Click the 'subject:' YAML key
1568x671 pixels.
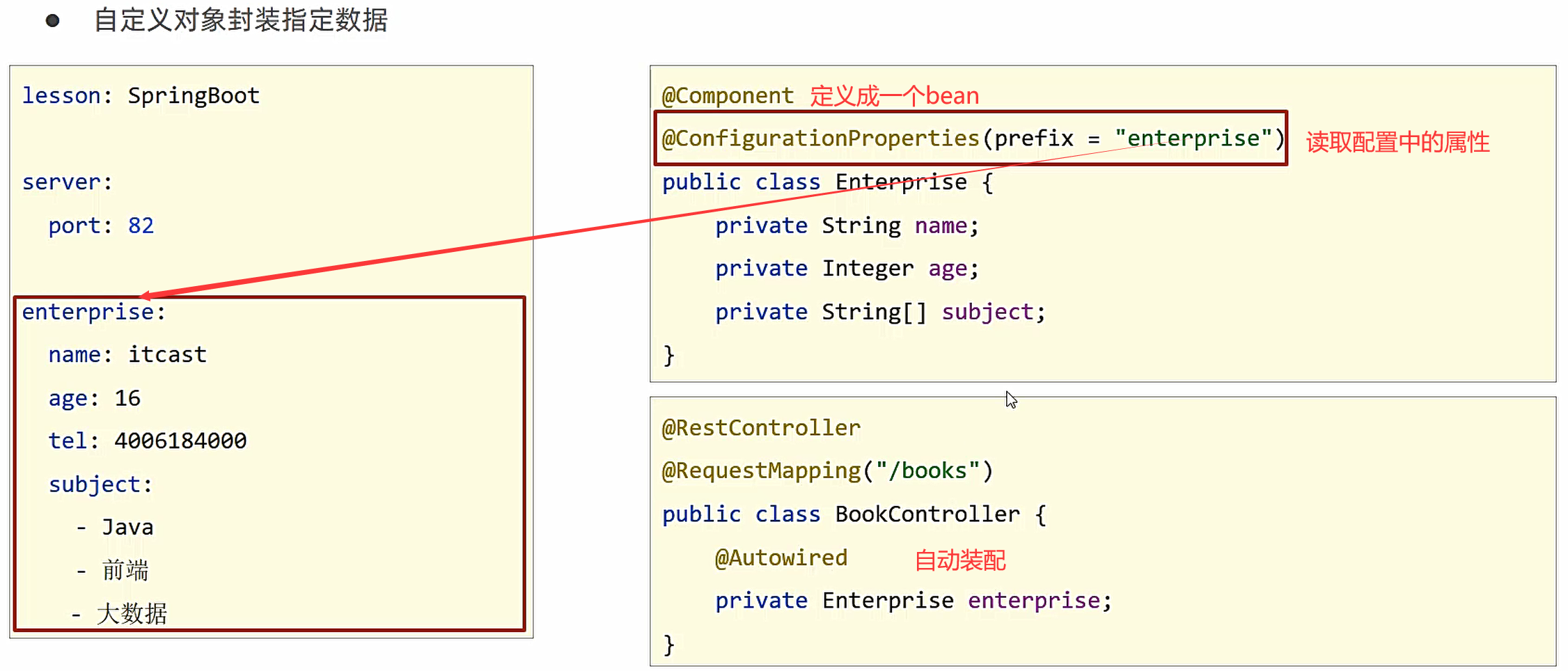click(100, 484)
